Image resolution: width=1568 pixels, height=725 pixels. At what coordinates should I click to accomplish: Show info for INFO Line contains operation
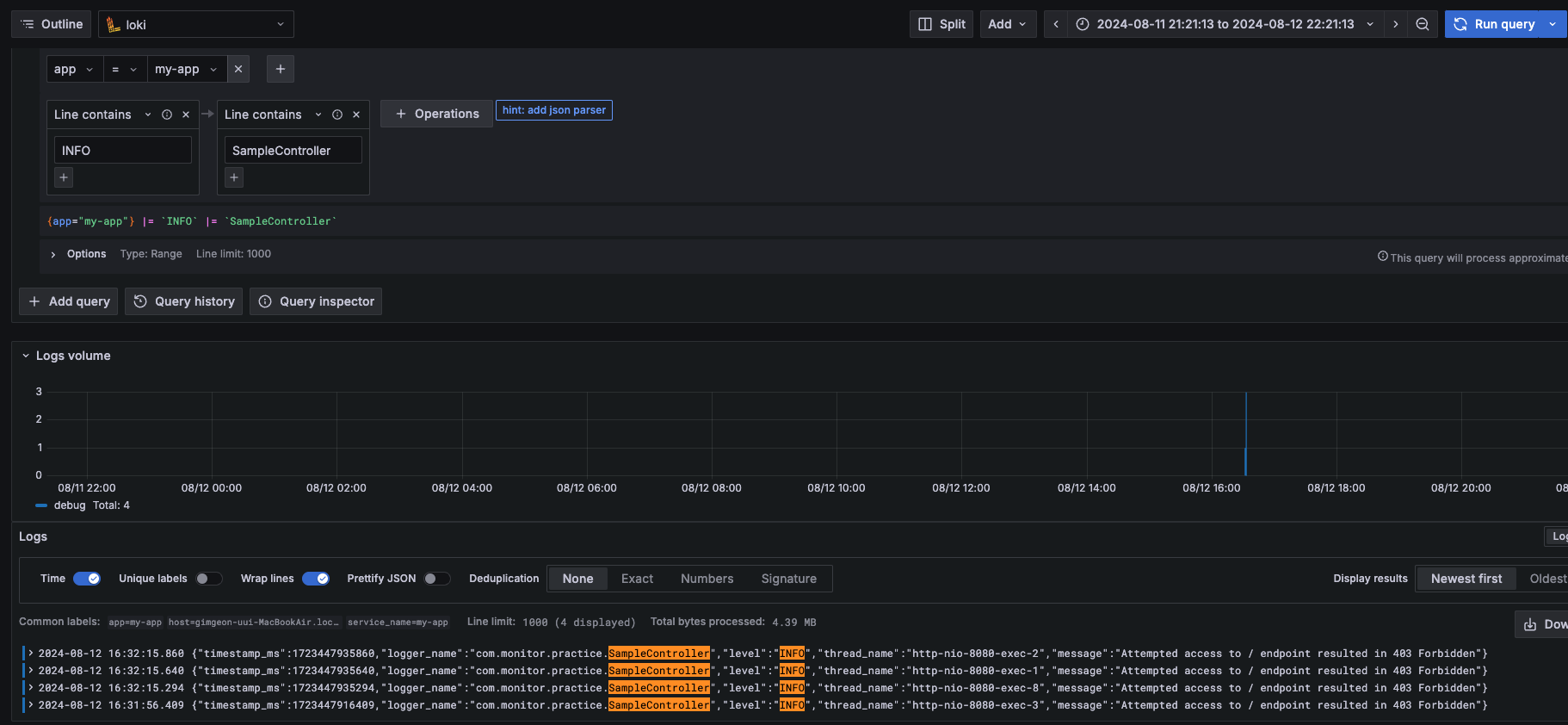(x=167, y=115)
